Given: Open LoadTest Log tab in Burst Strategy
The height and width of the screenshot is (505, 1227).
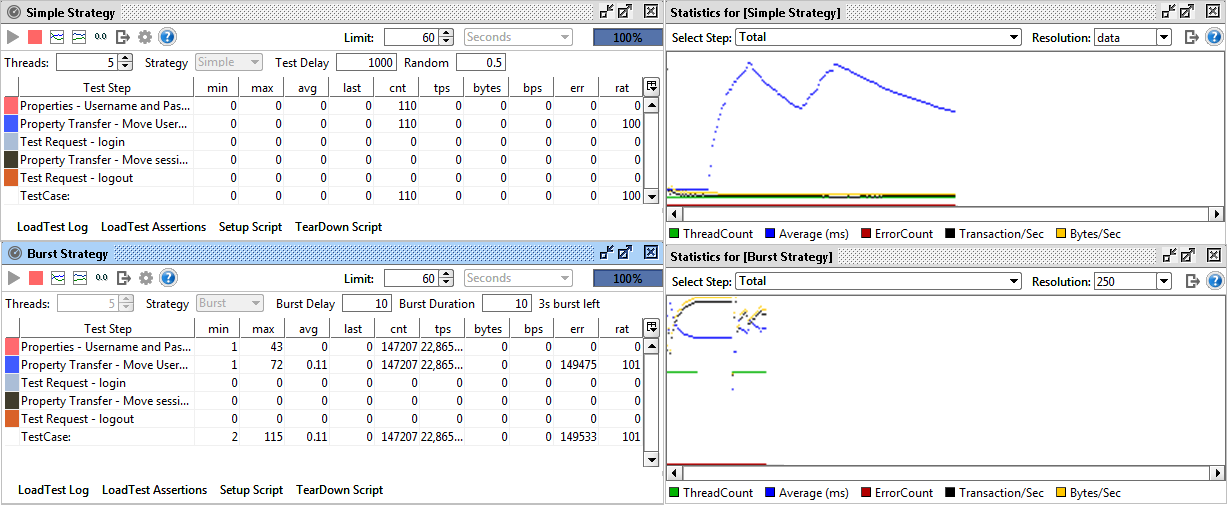Looking at the screenshot, I should click(x=53, y=490).
